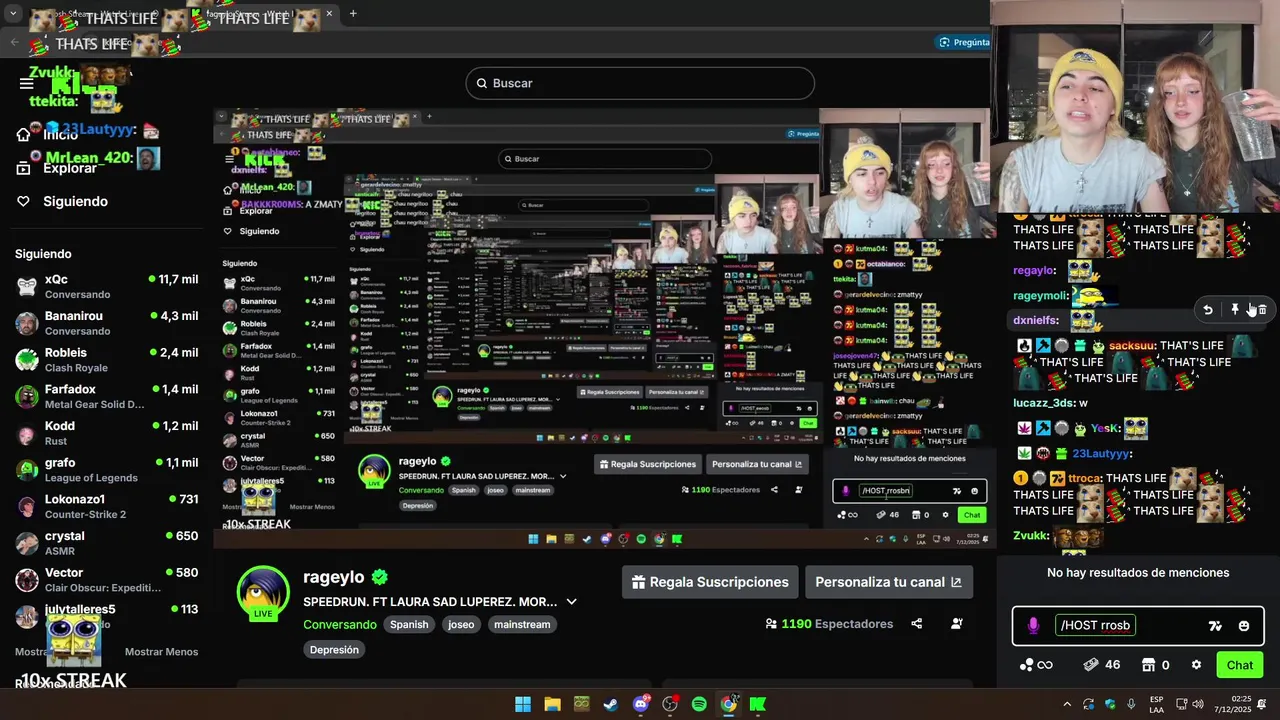Click ttroca username in chat
Screen dimensions: 1280x720
click(x=1085, y=478)
